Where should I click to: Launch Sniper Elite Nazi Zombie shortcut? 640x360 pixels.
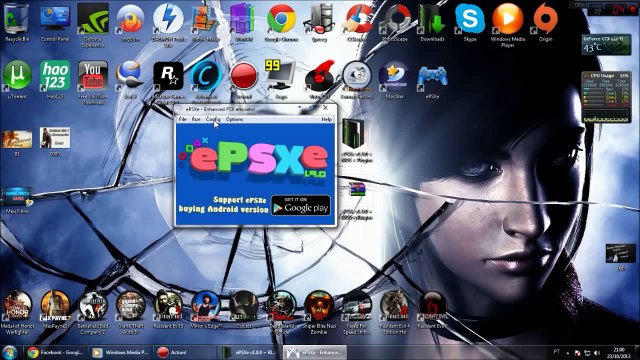point(319,312)
